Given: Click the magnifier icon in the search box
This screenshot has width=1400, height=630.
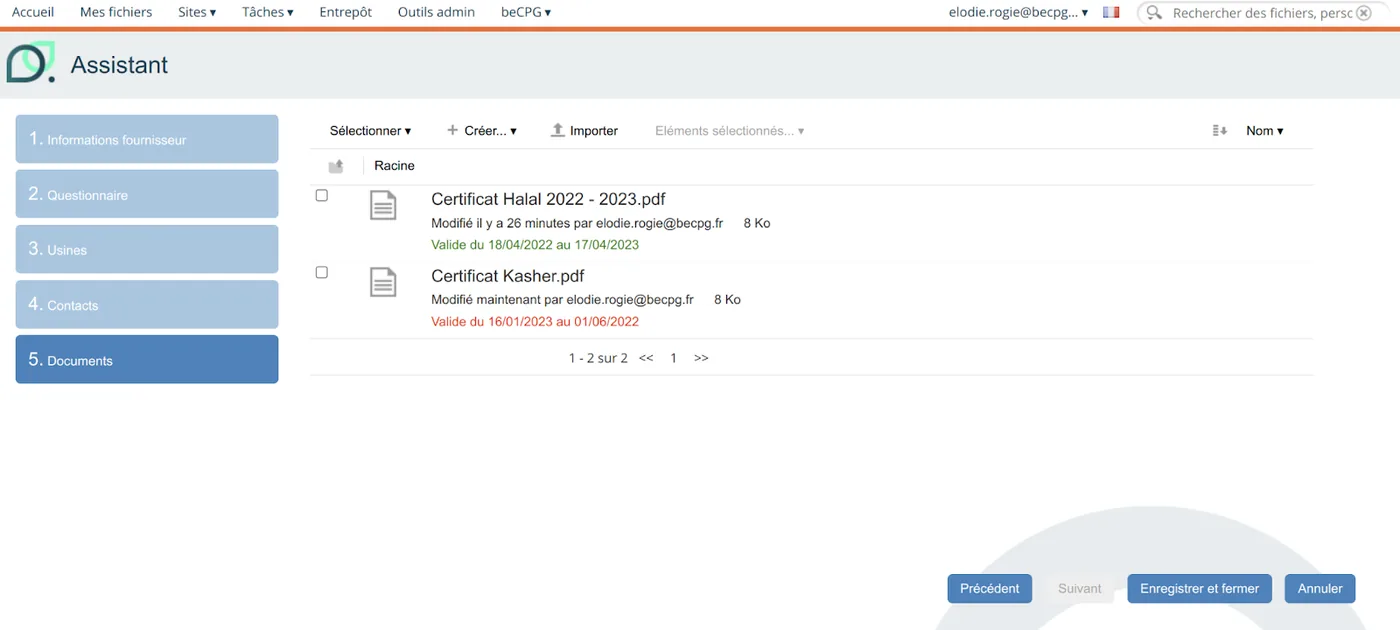Looking at the screenshot, I should click(x=1154, y=13).
